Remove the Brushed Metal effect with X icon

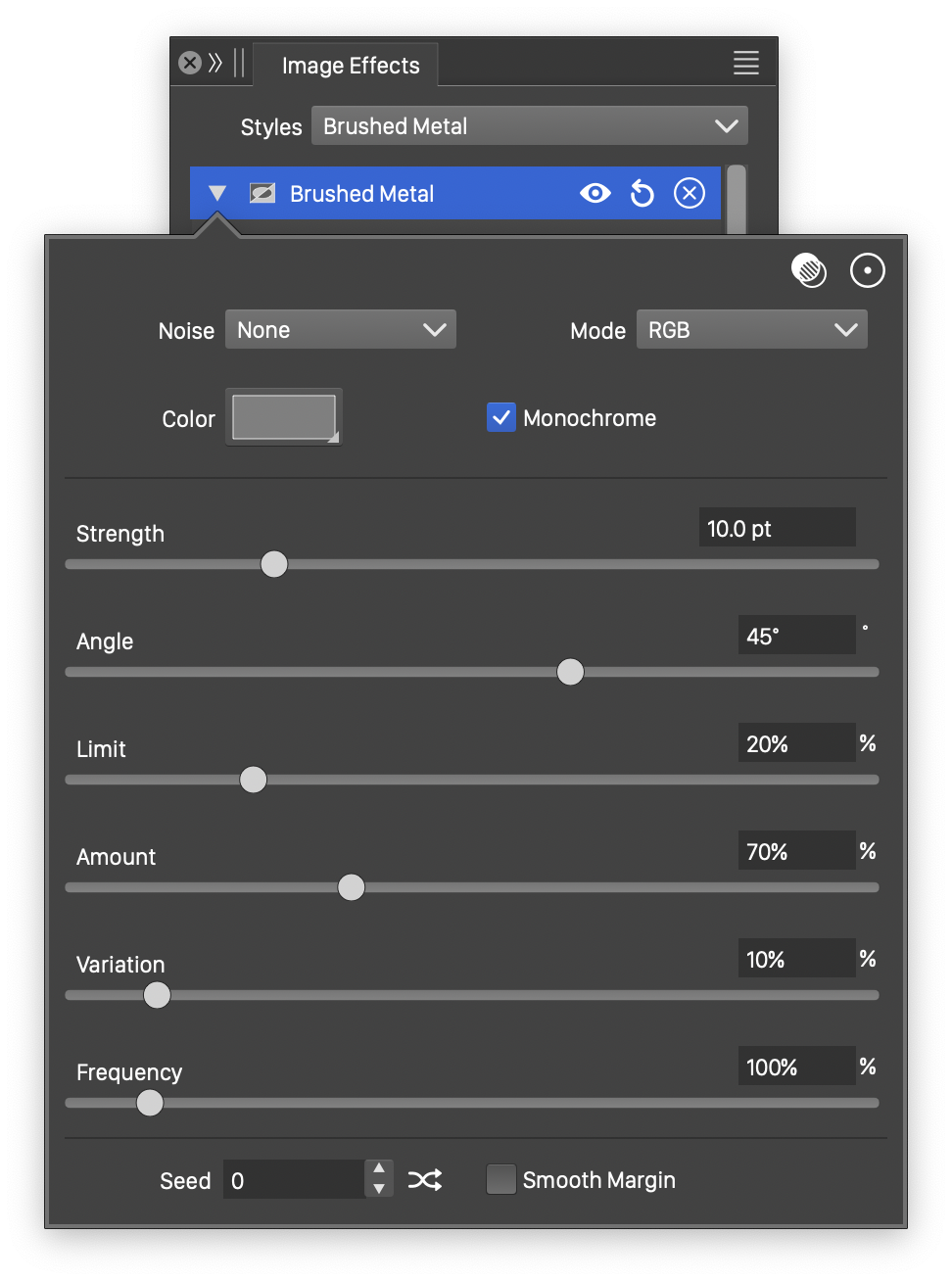pos(690,194)
